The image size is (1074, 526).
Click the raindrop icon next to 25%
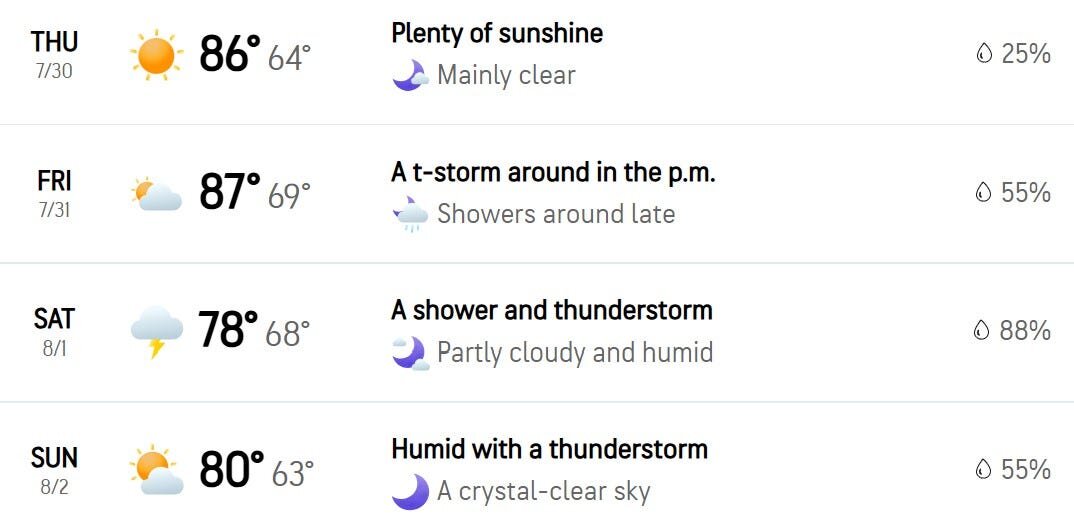(x=984, y=54)
